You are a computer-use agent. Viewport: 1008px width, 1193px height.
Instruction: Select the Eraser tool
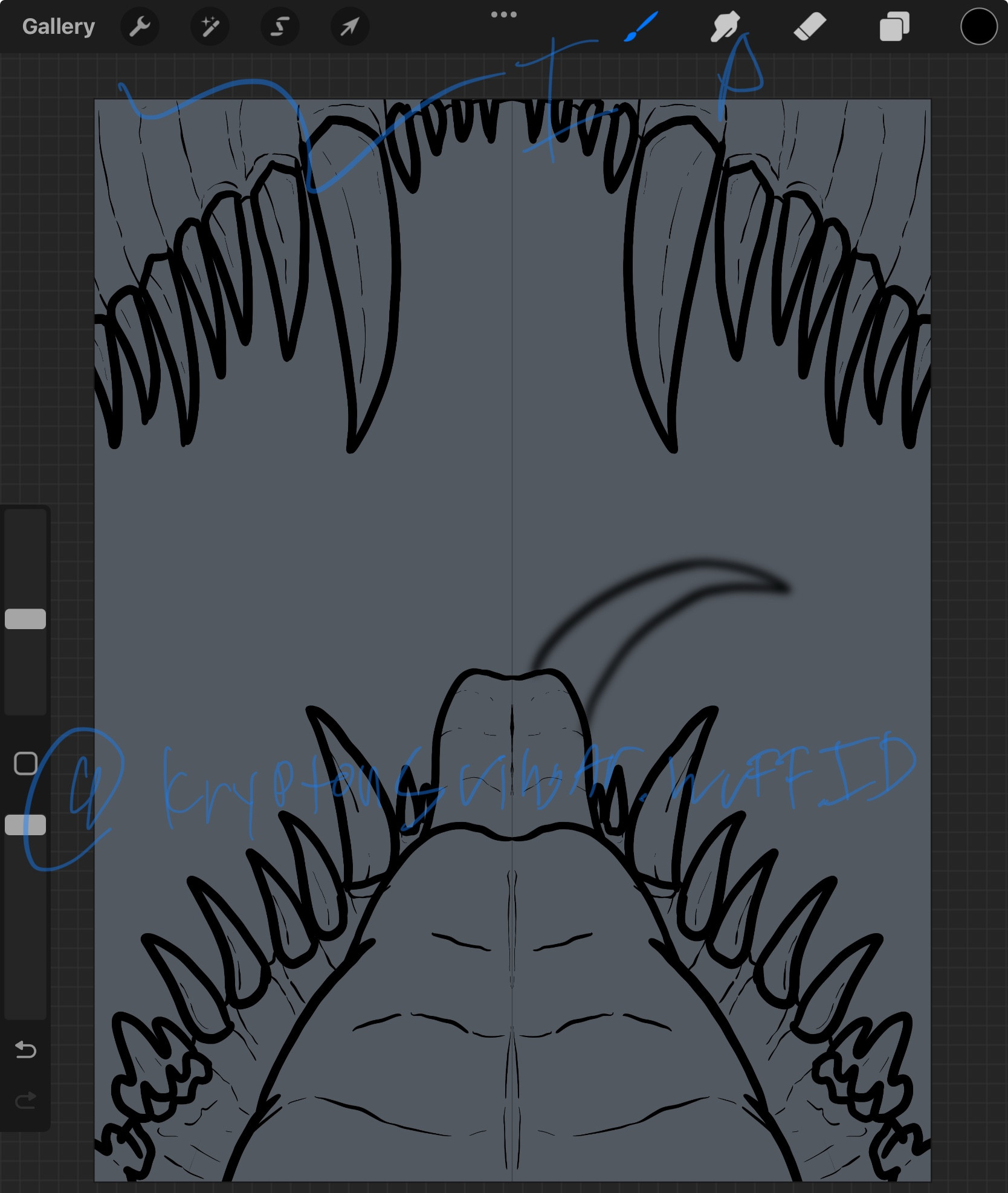point(810,27)
